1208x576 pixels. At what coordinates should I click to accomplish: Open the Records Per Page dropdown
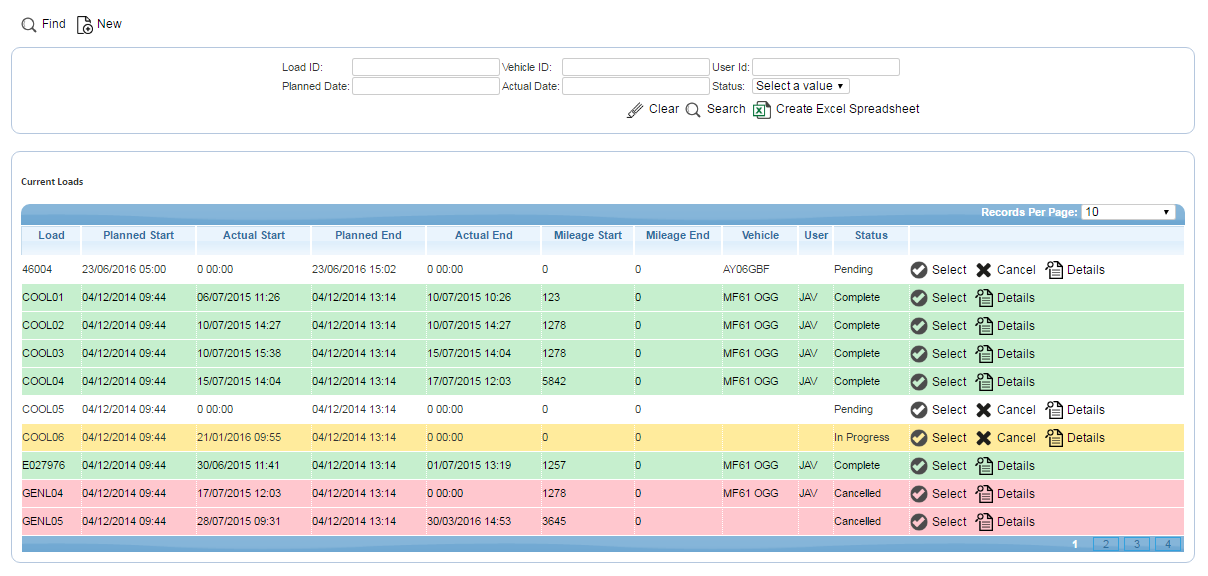click(1128, 212)
